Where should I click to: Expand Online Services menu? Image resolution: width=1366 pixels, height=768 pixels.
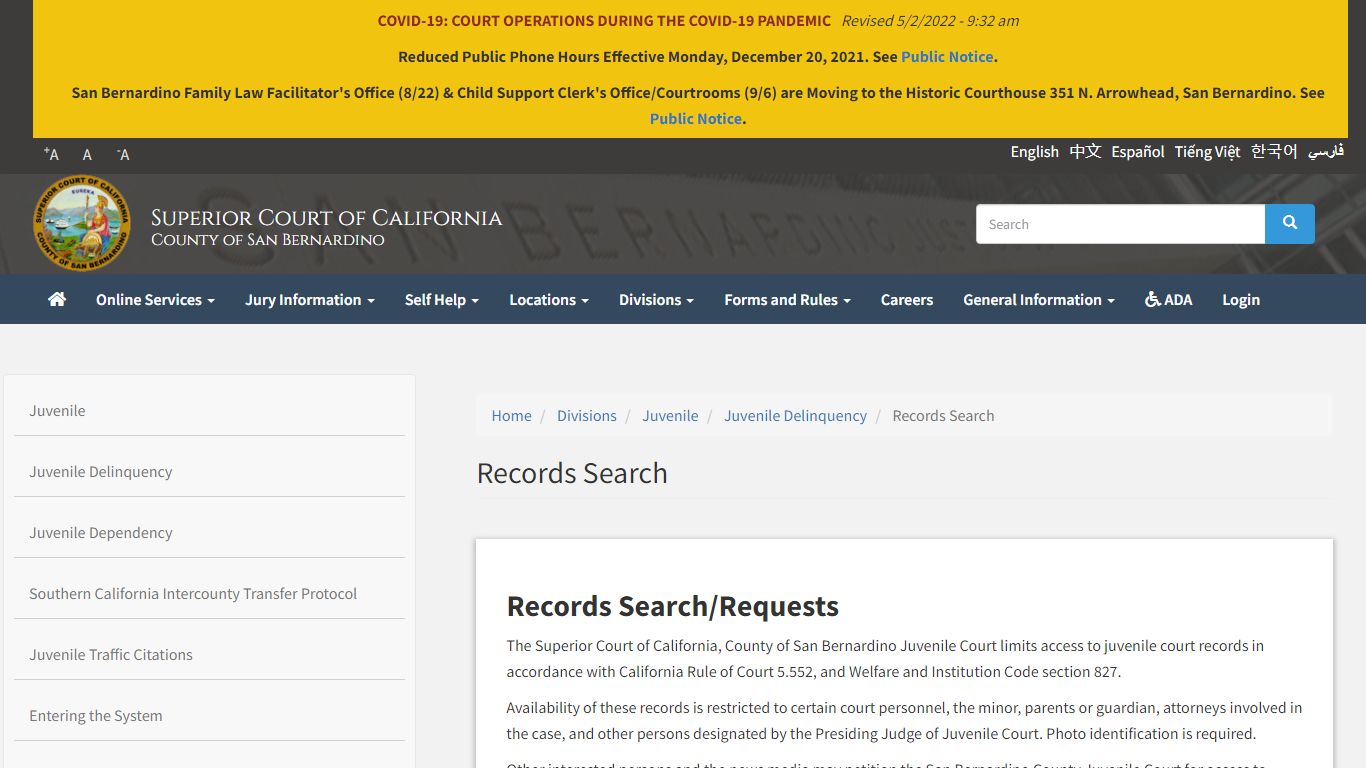point(155,299)
